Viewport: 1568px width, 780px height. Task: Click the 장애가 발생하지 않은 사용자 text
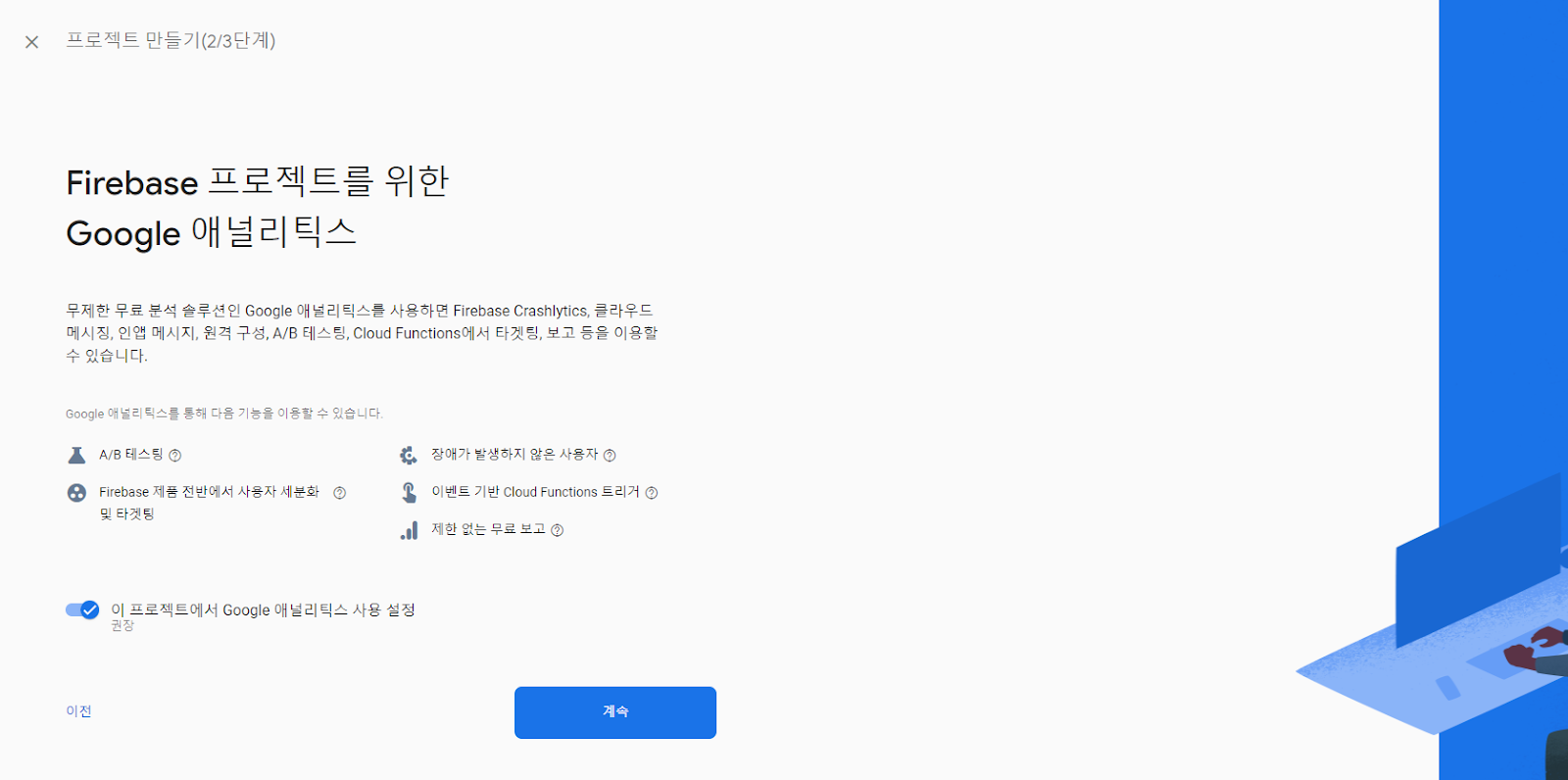[x=514, y=455]
